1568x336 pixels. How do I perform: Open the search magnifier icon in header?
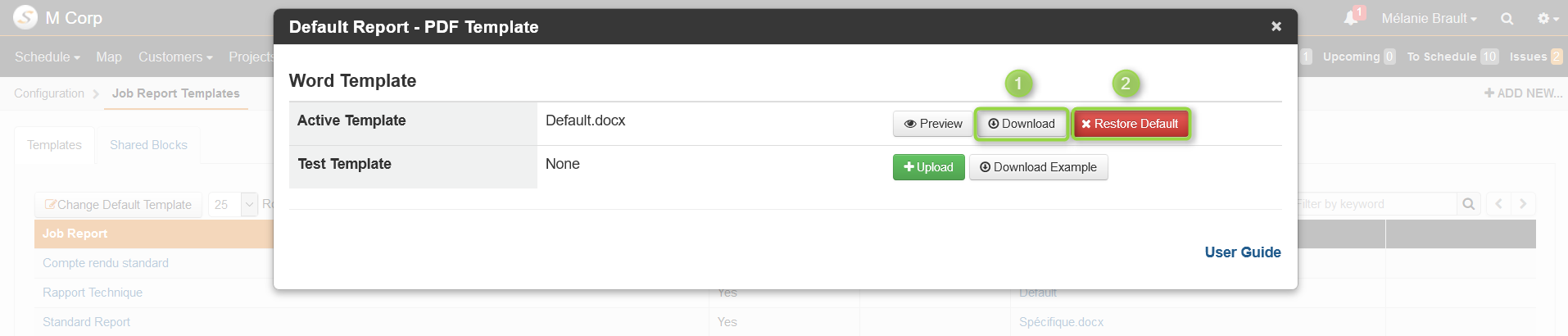1507,18
